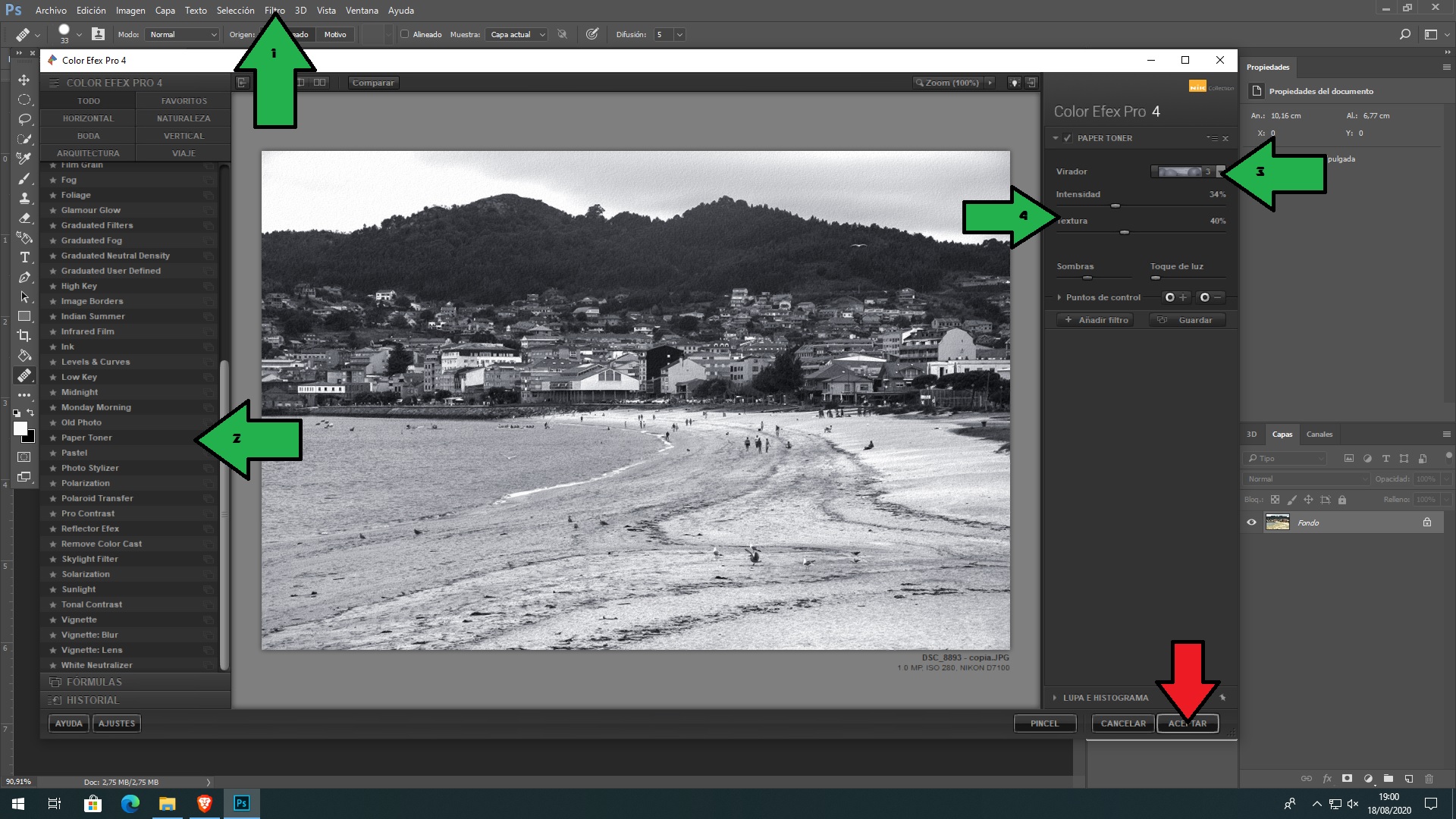The image size is (1456, 819).
Task: Enable Alineado checkbox in toolbar
Action: 405,34
